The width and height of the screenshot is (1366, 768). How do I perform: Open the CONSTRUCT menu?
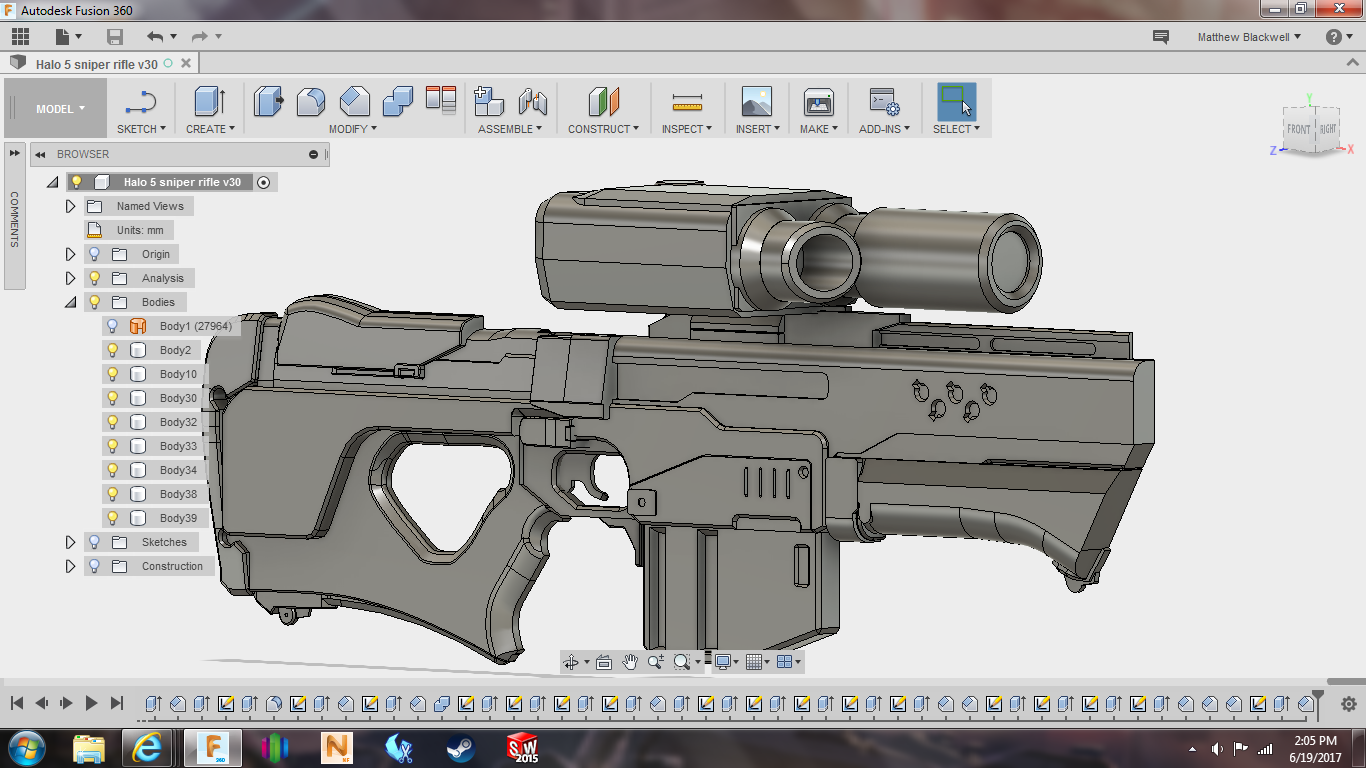604,129
